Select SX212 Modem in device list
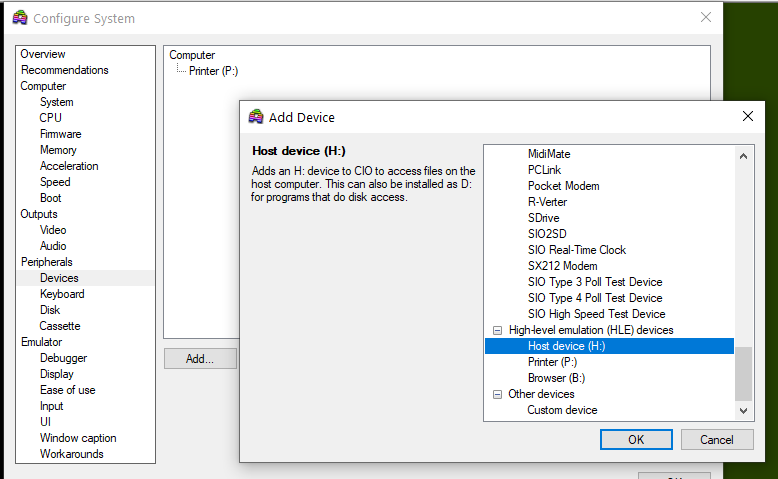 [562, 266]
